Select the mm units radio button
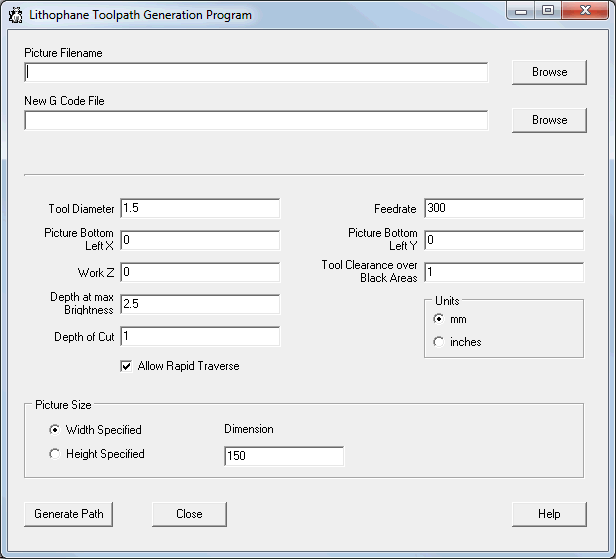This screenshot has height=559, width=616. [x=438, y=319]
